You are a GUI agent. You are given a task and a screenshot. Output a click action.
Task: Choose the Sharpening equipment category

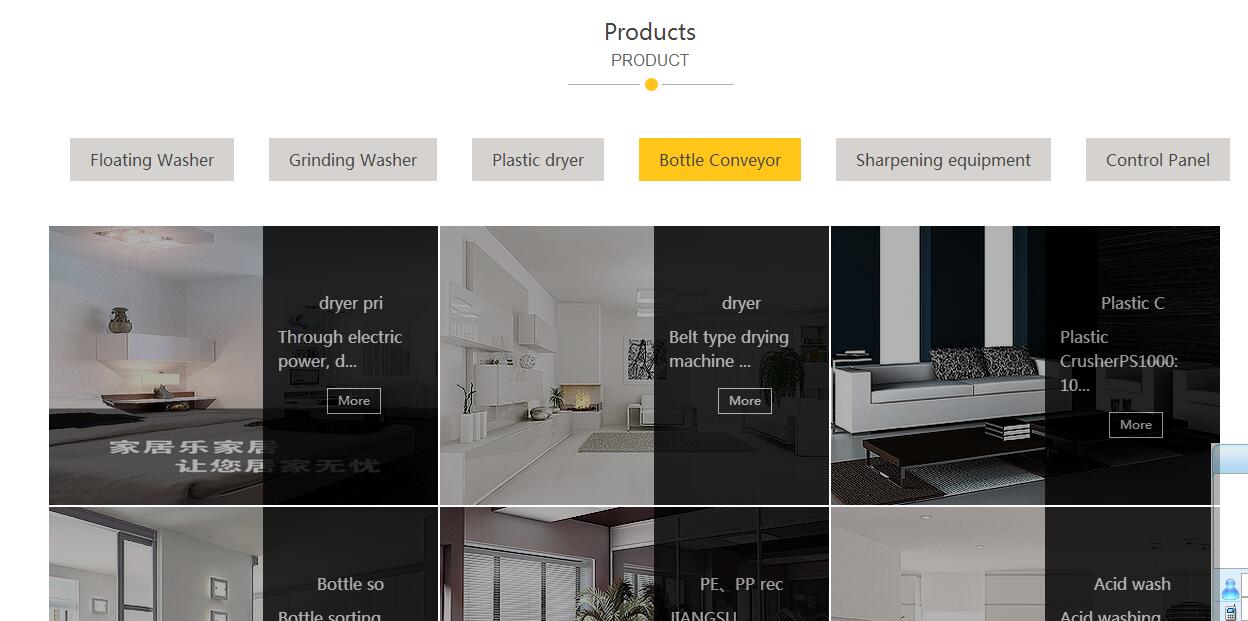point(943,160)
